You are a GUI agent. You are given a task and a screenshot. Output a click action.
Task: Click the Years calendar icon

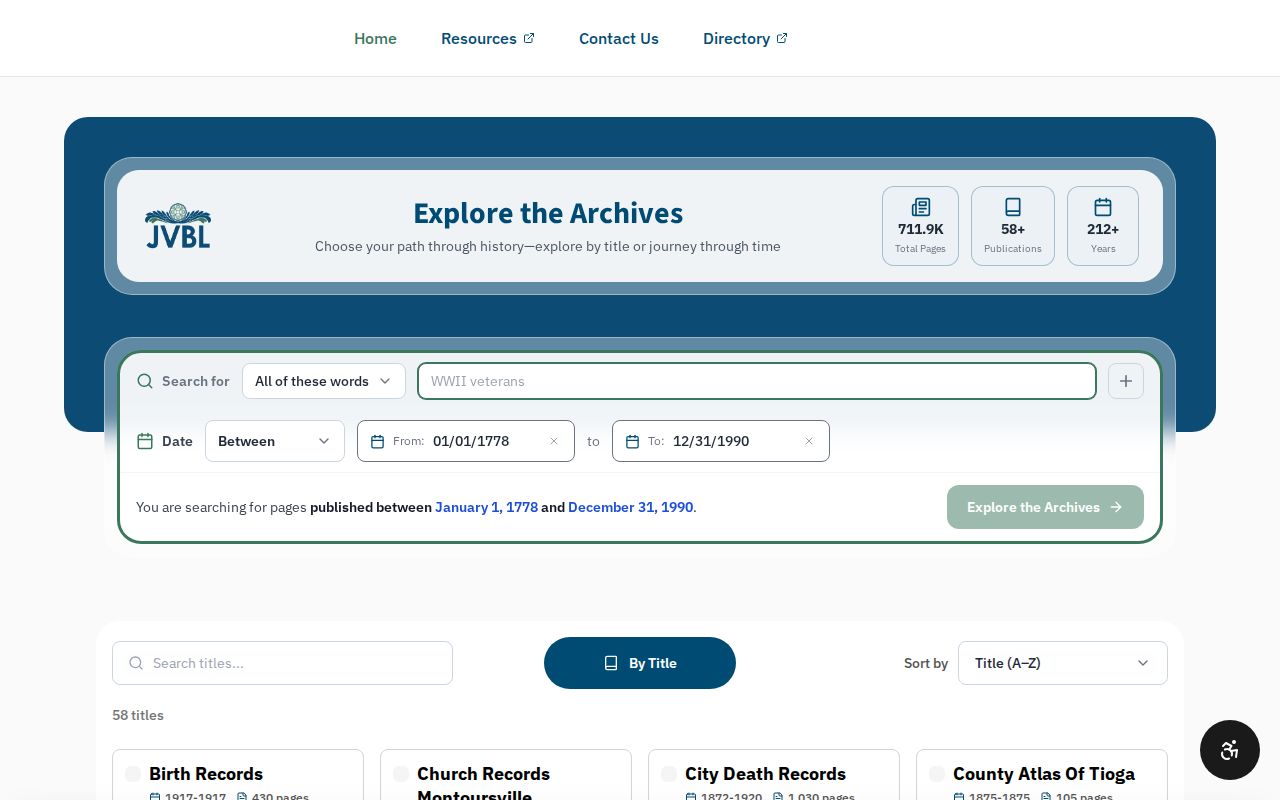click(x=1103, y=207)
